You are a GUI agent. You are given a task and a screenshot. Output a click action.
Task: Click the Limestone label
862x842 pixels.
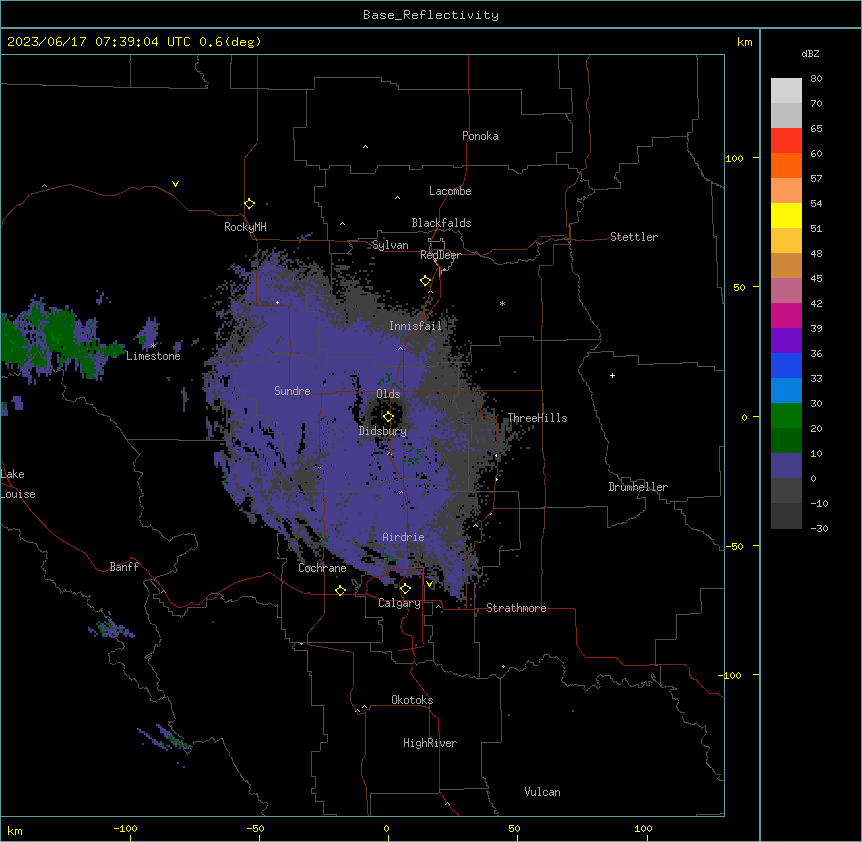(x=153, y=356)
